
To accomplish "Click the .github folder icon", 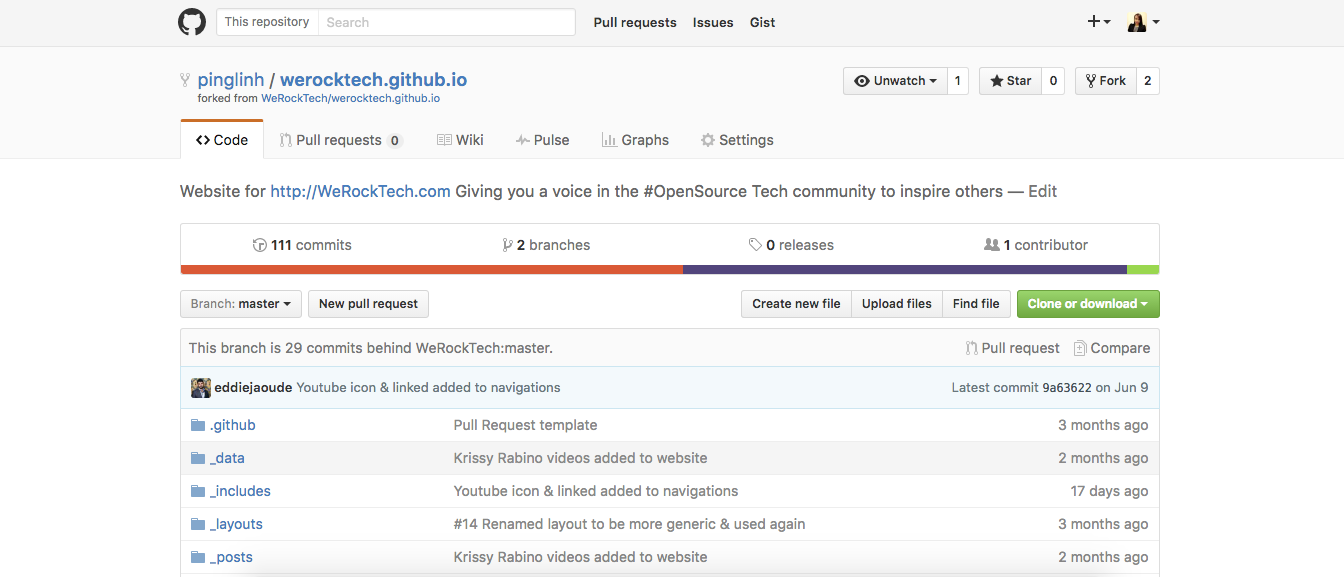I will click(198, 425).
